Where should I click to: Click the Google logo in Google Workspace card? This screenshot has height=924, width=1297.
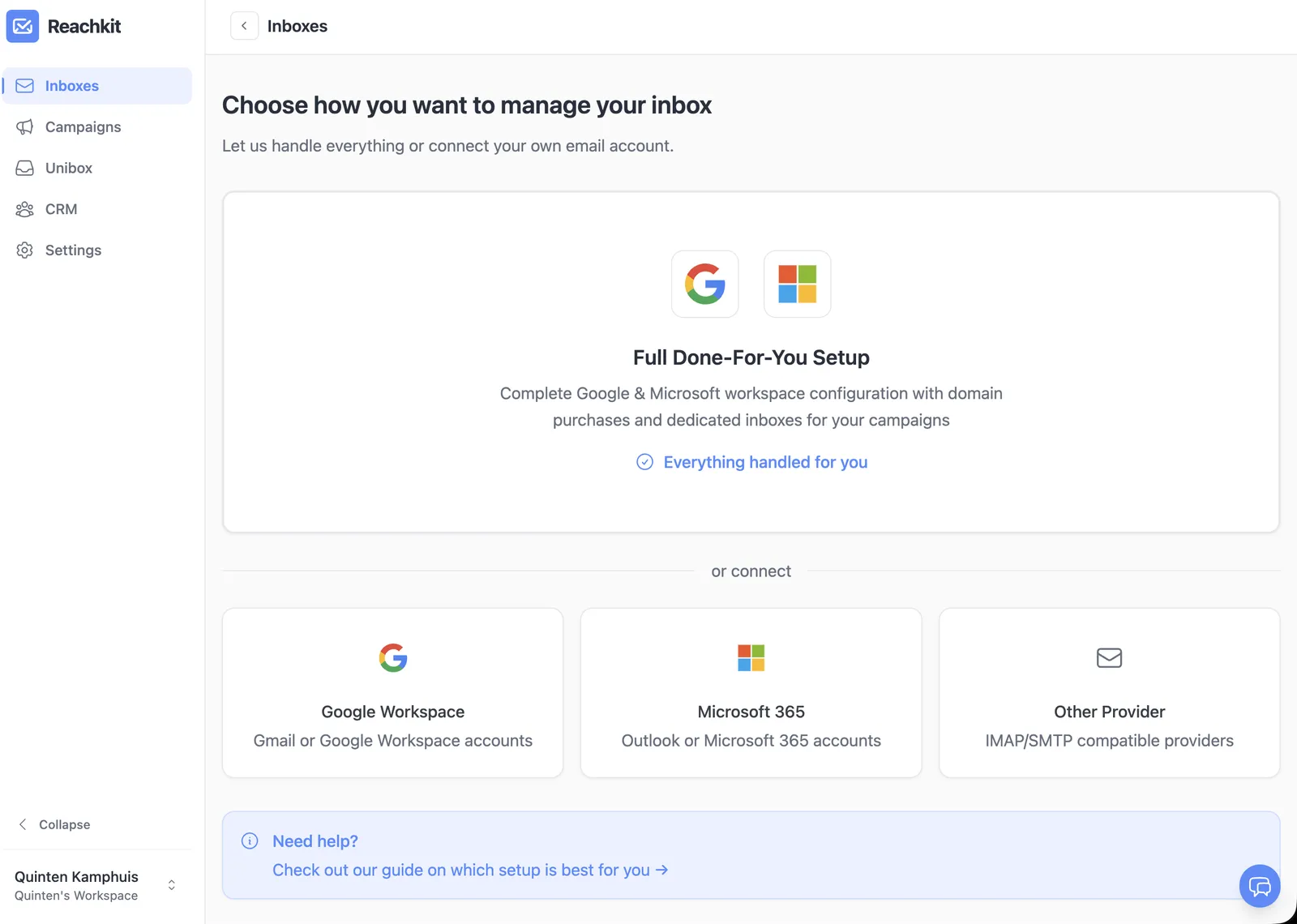tap(393, 658)
